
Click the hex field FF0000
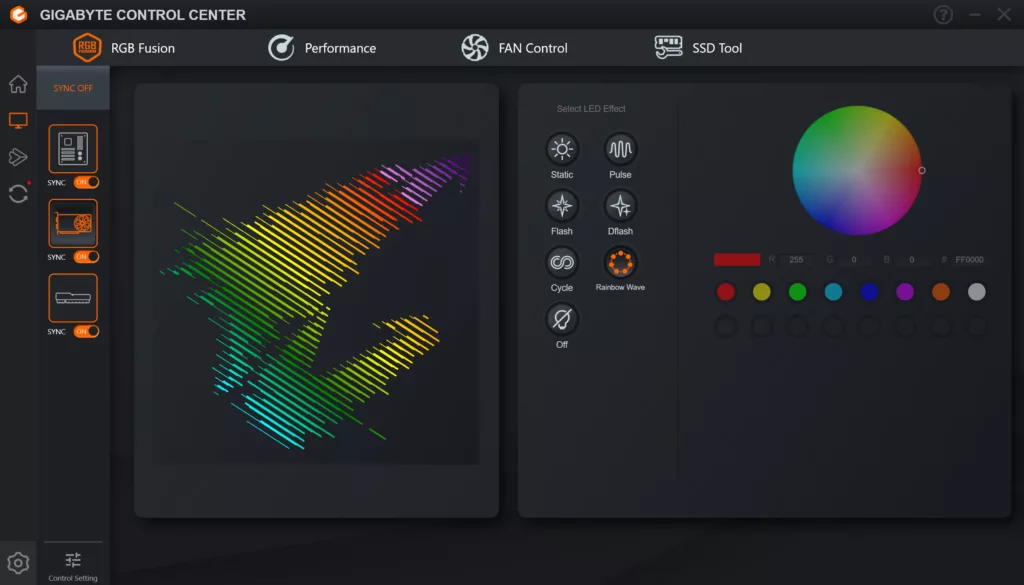tap(969, 260)
